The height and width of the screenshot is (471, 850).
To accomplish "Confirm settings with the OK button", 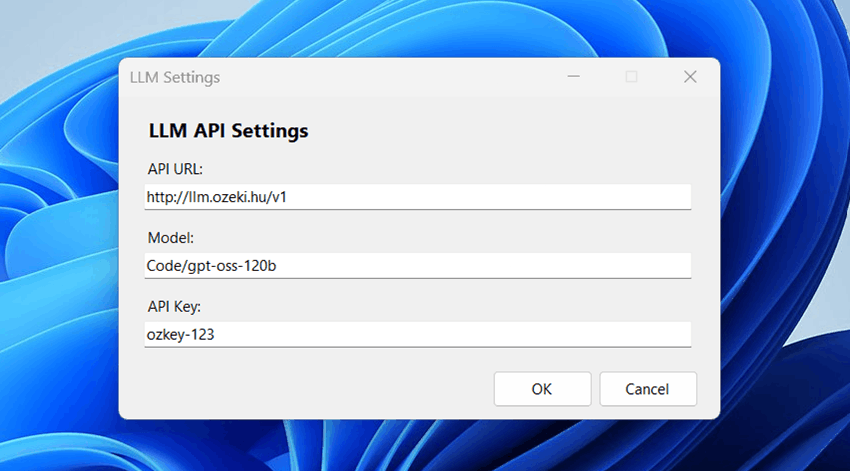I will (542, 389).
